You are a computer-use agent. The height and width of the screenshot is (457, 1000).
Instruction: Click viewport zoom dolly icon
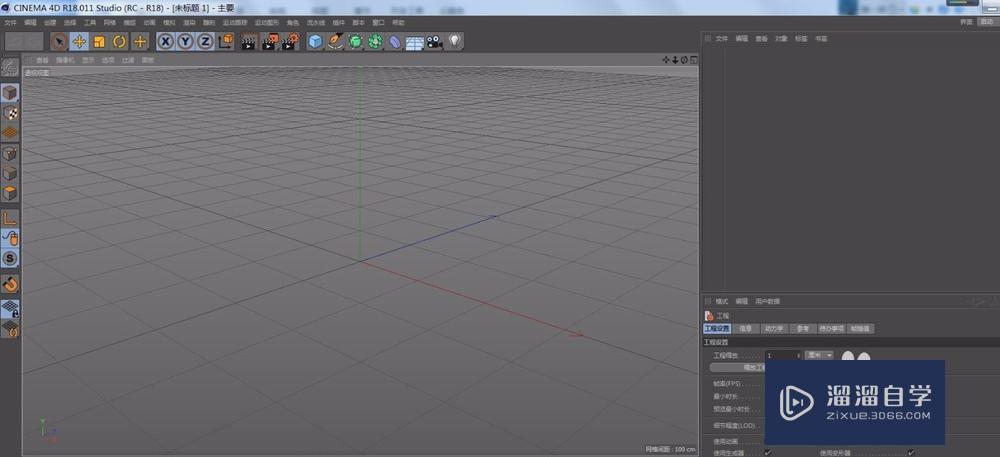click(675, 60)
